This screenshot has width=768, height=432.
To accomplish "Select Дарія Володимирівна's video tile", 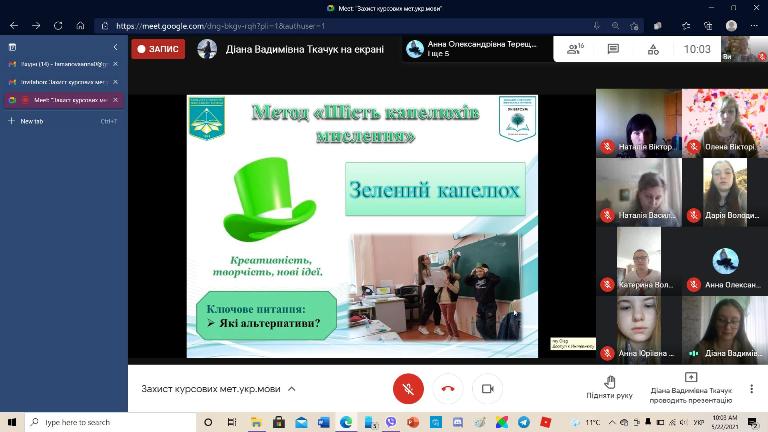I will (x=725, y=192).
